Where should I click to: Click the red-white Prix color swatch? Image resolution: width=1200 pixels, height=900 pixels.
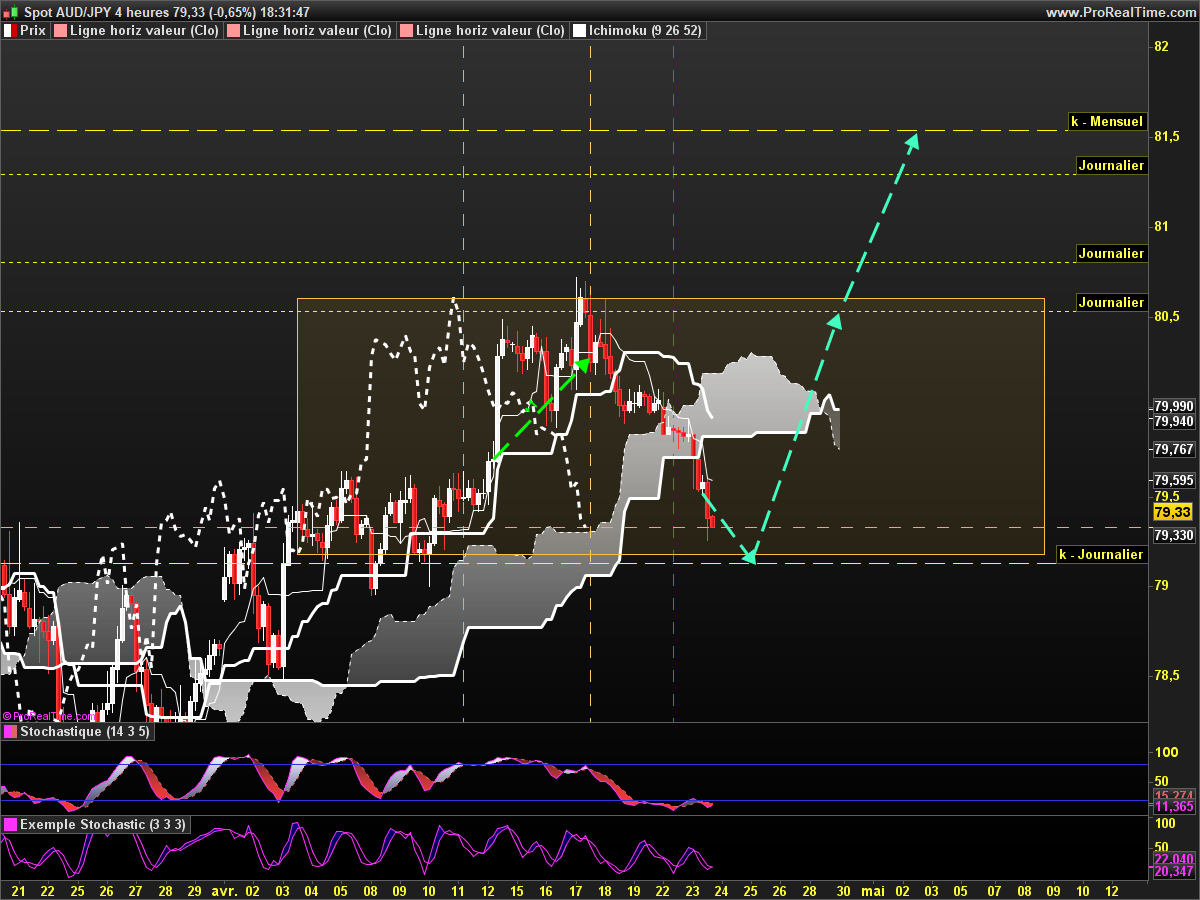(10, 31)
